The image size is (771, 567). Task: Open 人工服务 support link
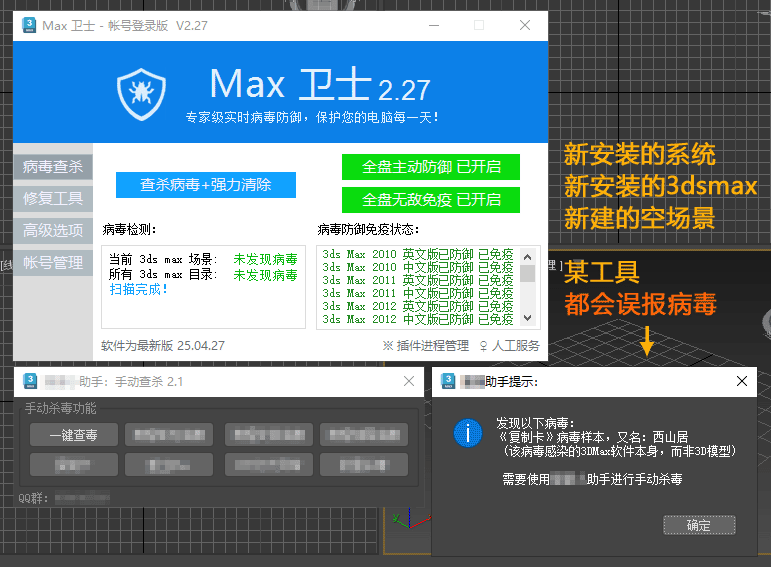click(509, 346)
